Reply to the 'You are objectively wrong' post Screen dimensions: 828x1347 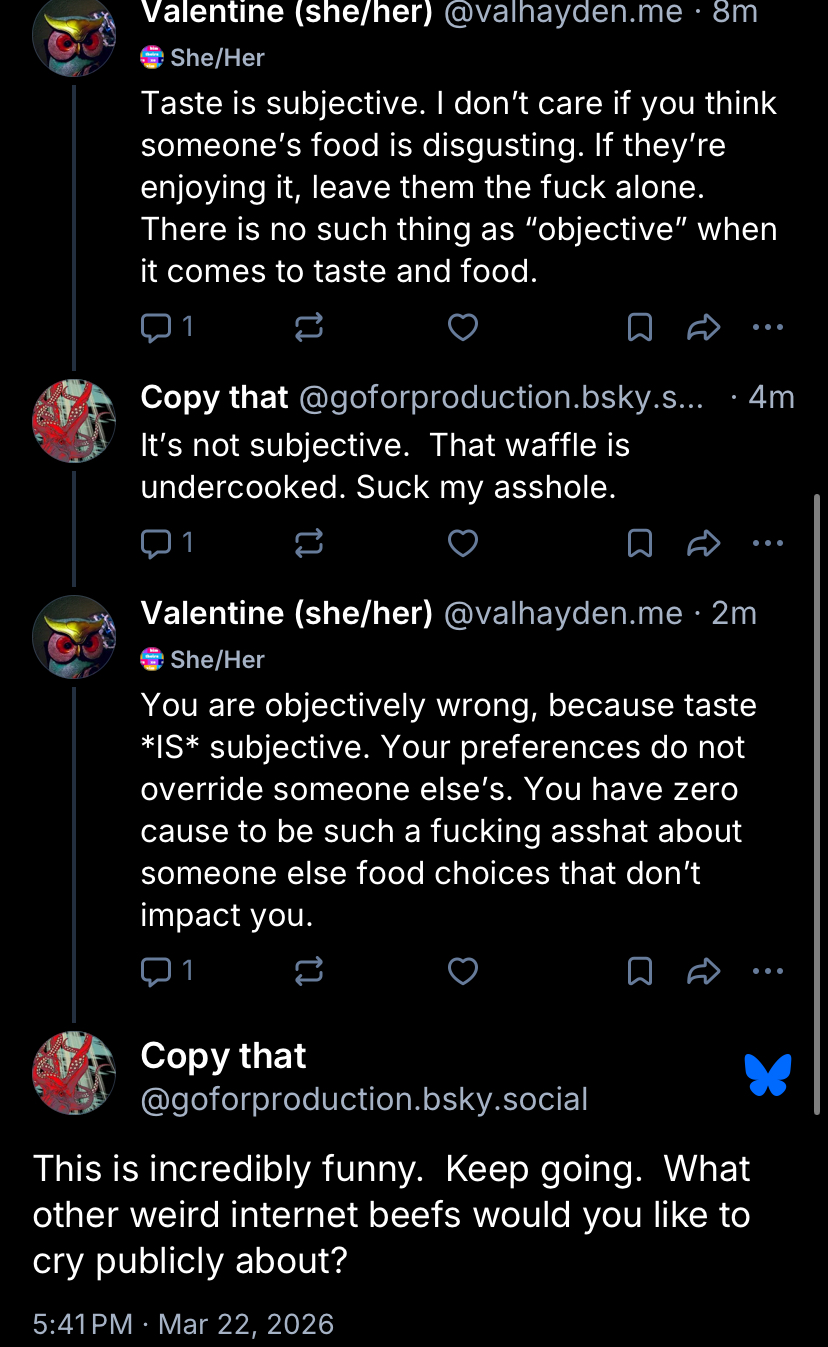pos(157,971)
